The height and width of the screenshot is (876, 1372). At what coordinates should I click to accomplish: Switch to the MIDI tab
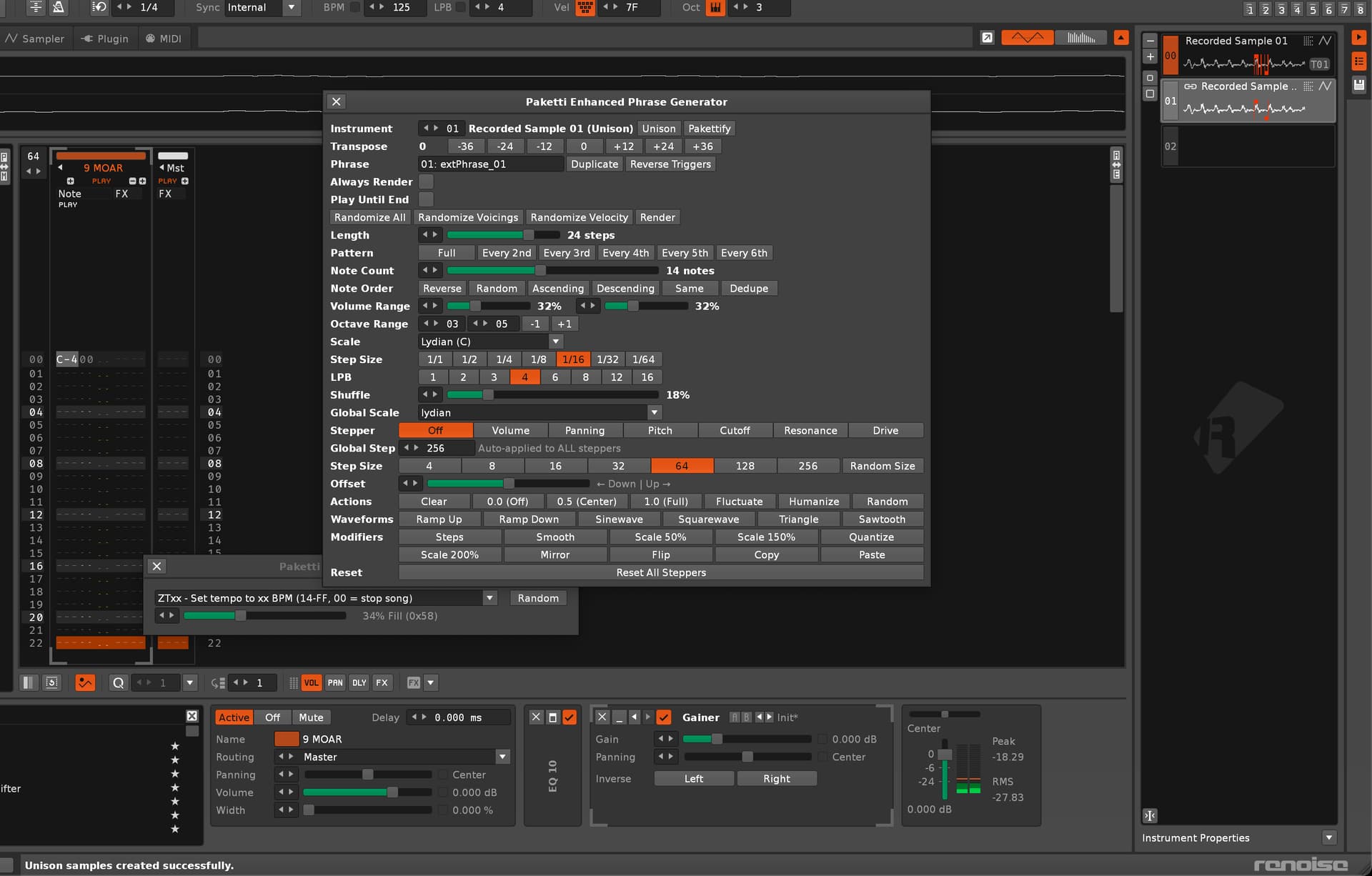[x=164, y=39]
